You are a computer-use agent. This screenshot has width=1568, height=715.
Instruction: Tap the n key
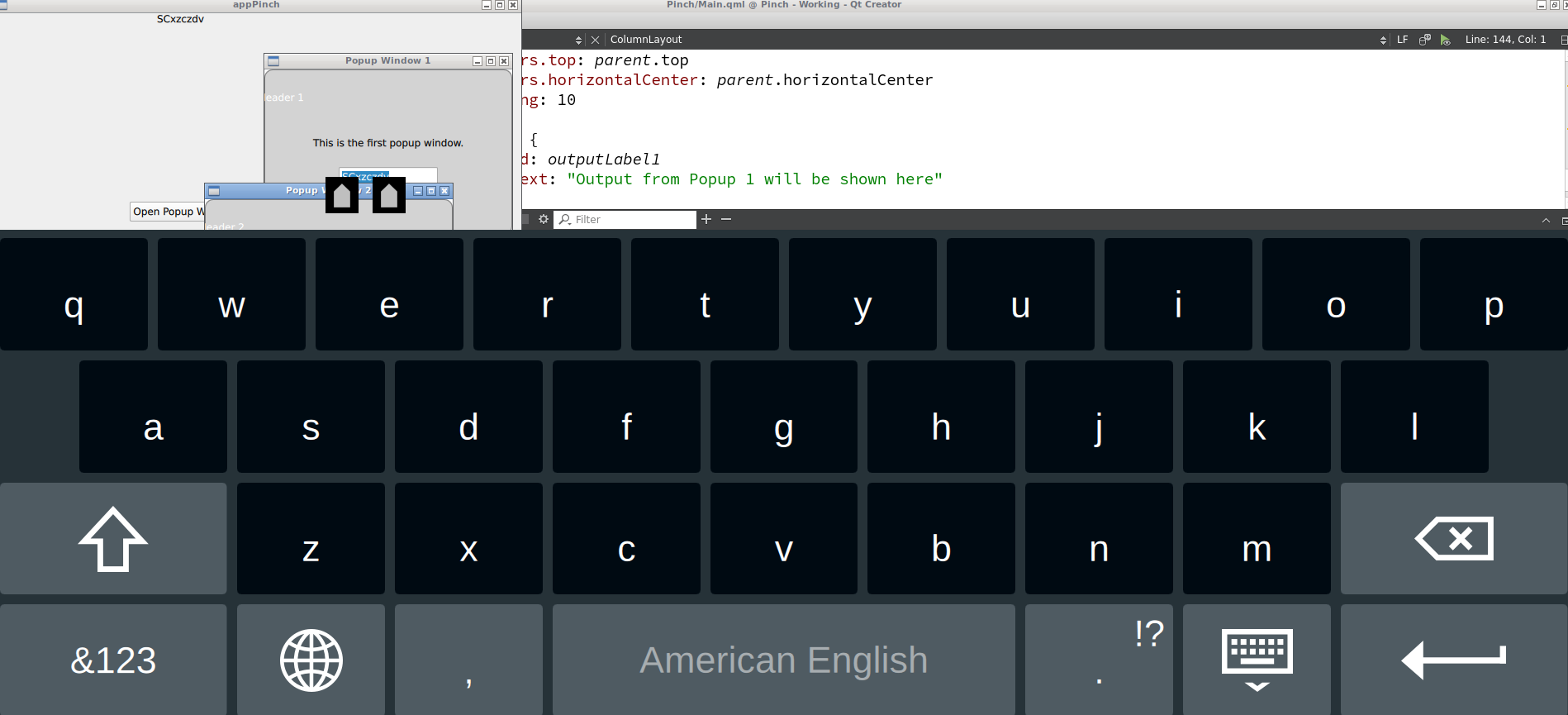point(1099,539)
